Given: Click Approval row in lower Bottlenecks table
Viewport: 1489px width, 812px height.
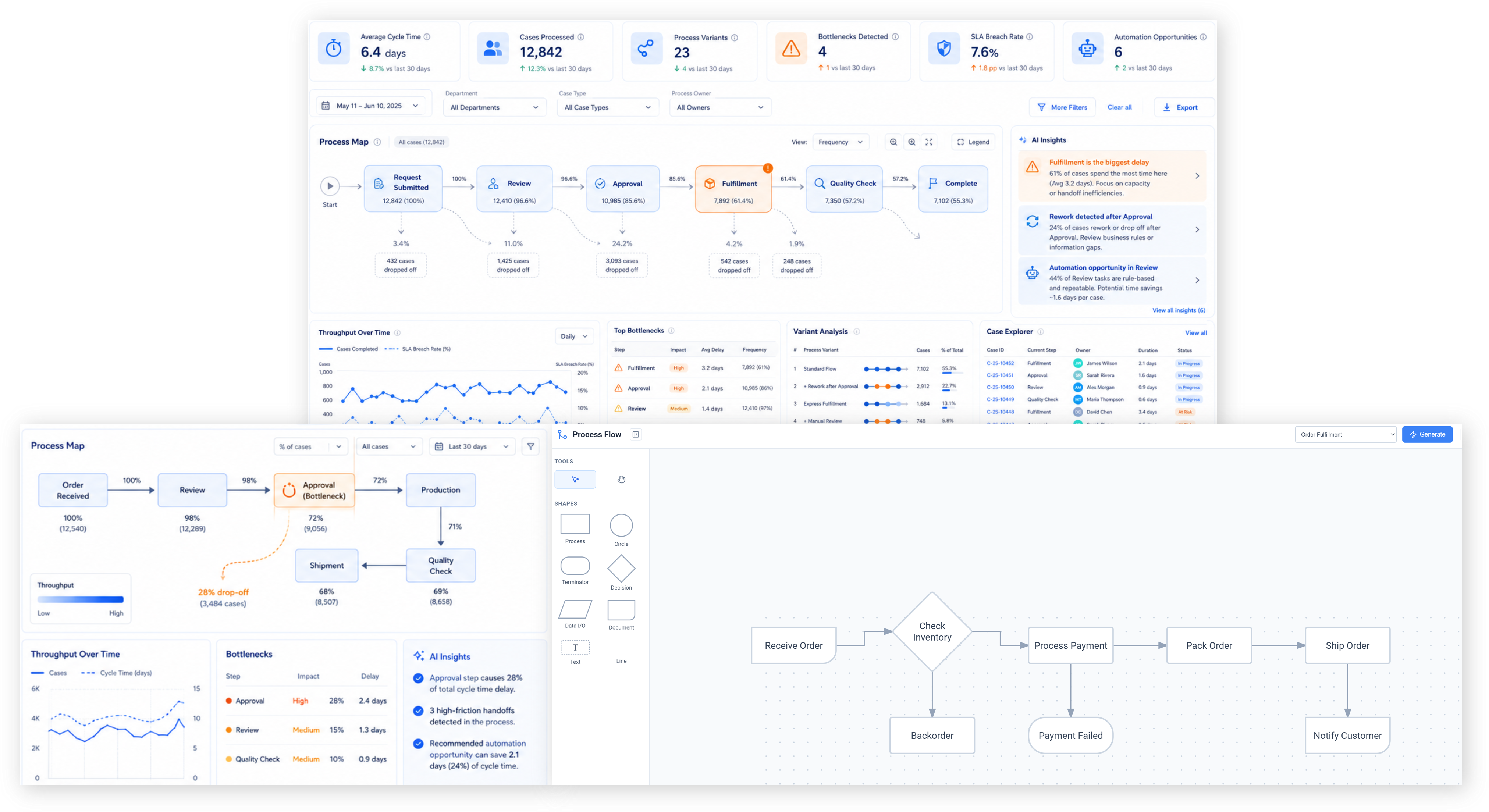Looking at the screenshot, I should click(x=306, y=701).
